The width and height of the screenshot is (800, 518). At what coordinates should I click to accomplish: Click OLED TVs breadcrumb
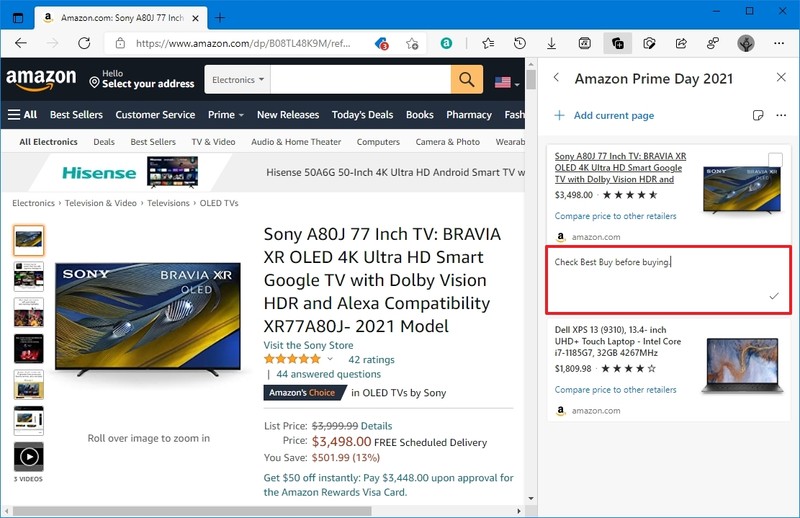pos(219,203)
